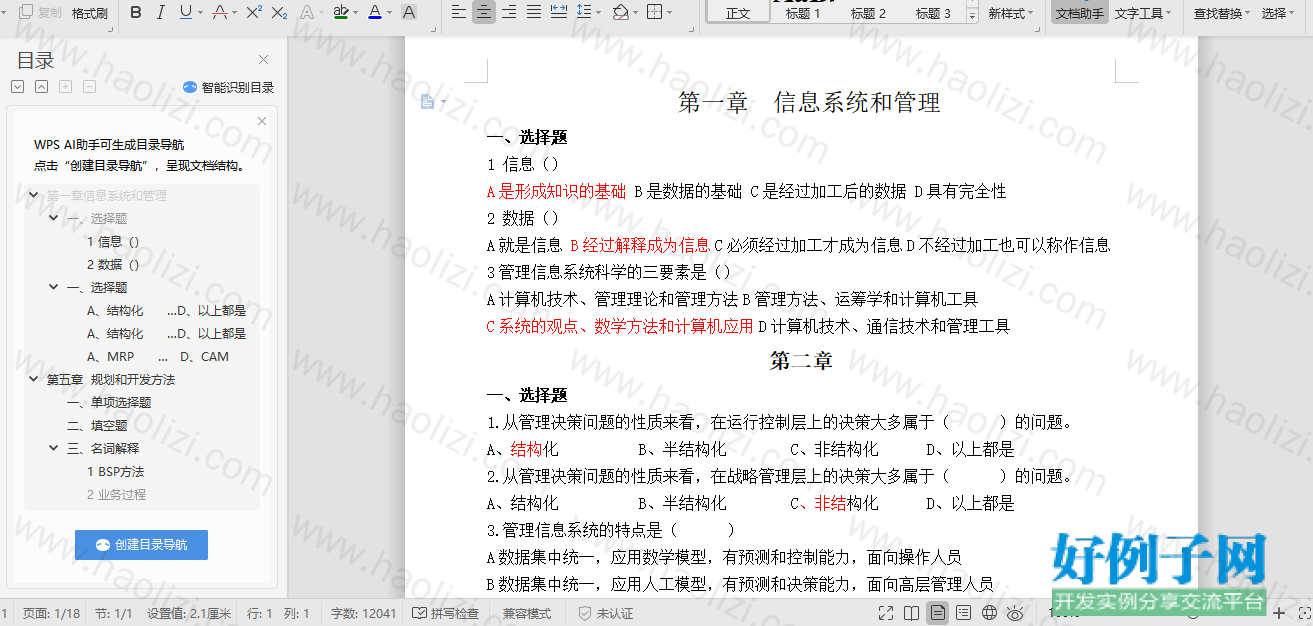1313x626 pixels.
Task: Open the 新样式 dropdown
Action: click(1011, 13)
